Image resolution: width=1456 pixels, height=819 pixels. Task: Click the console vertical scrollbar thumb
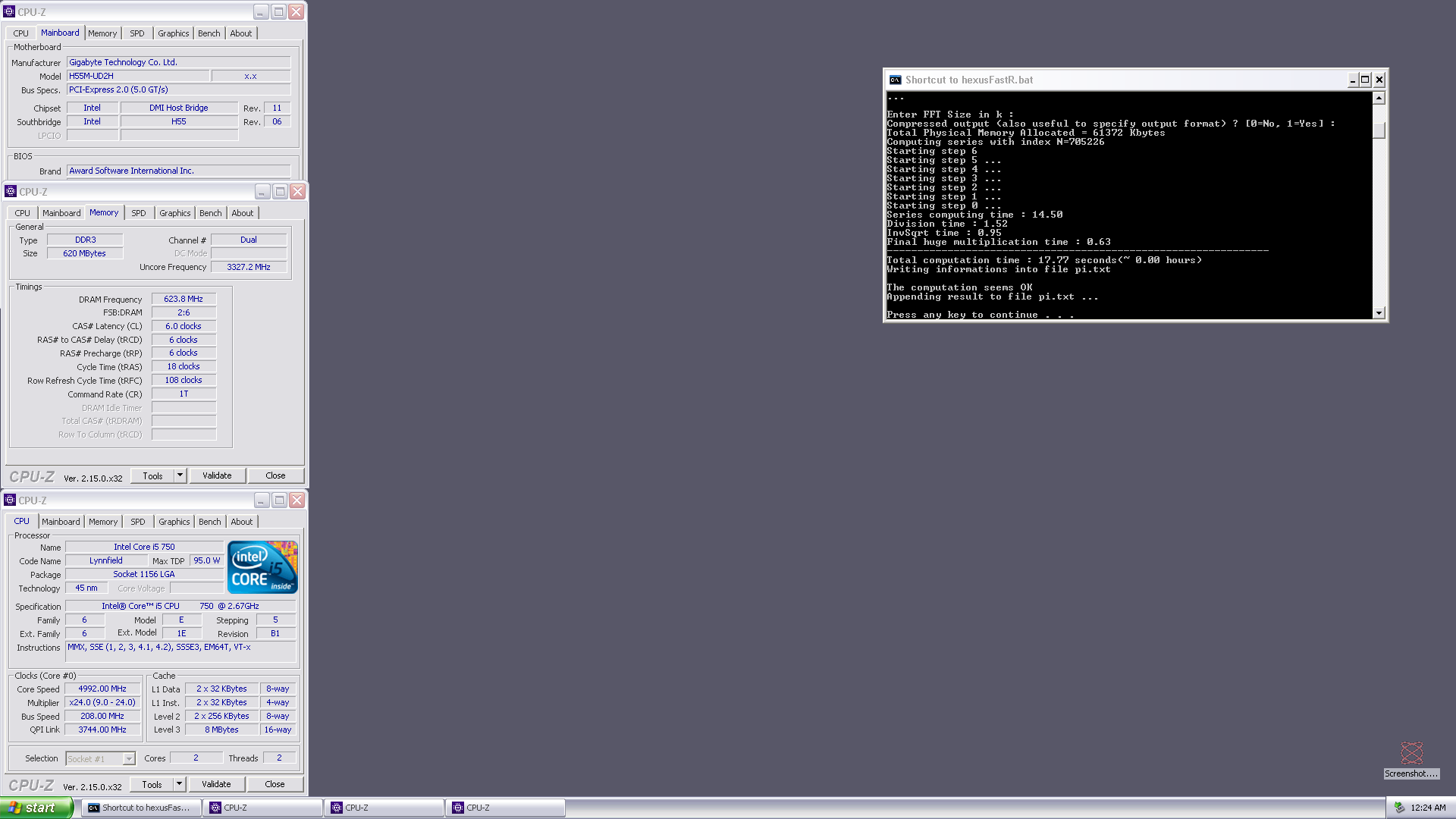[x=1379, y=130]
